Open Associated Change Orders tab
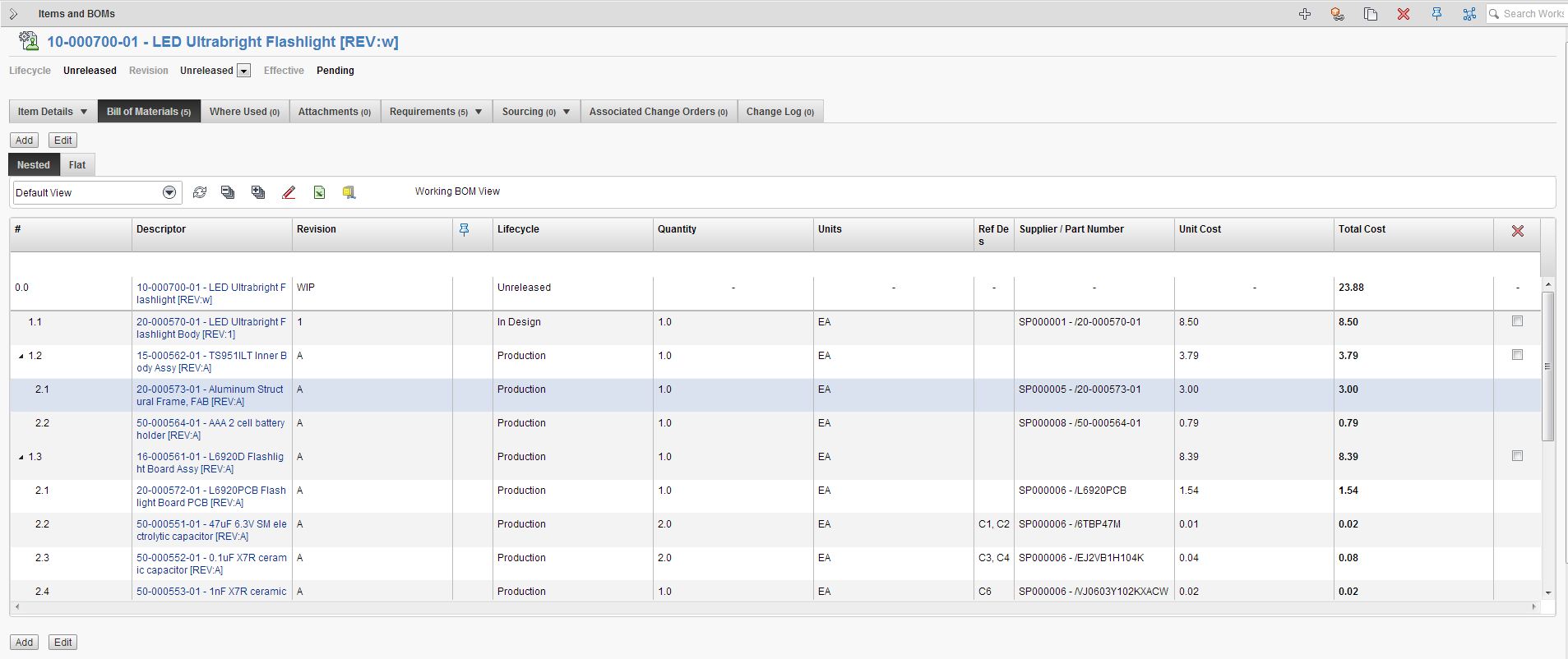The width and height of the screenshot is (1568, 659). 659,112
